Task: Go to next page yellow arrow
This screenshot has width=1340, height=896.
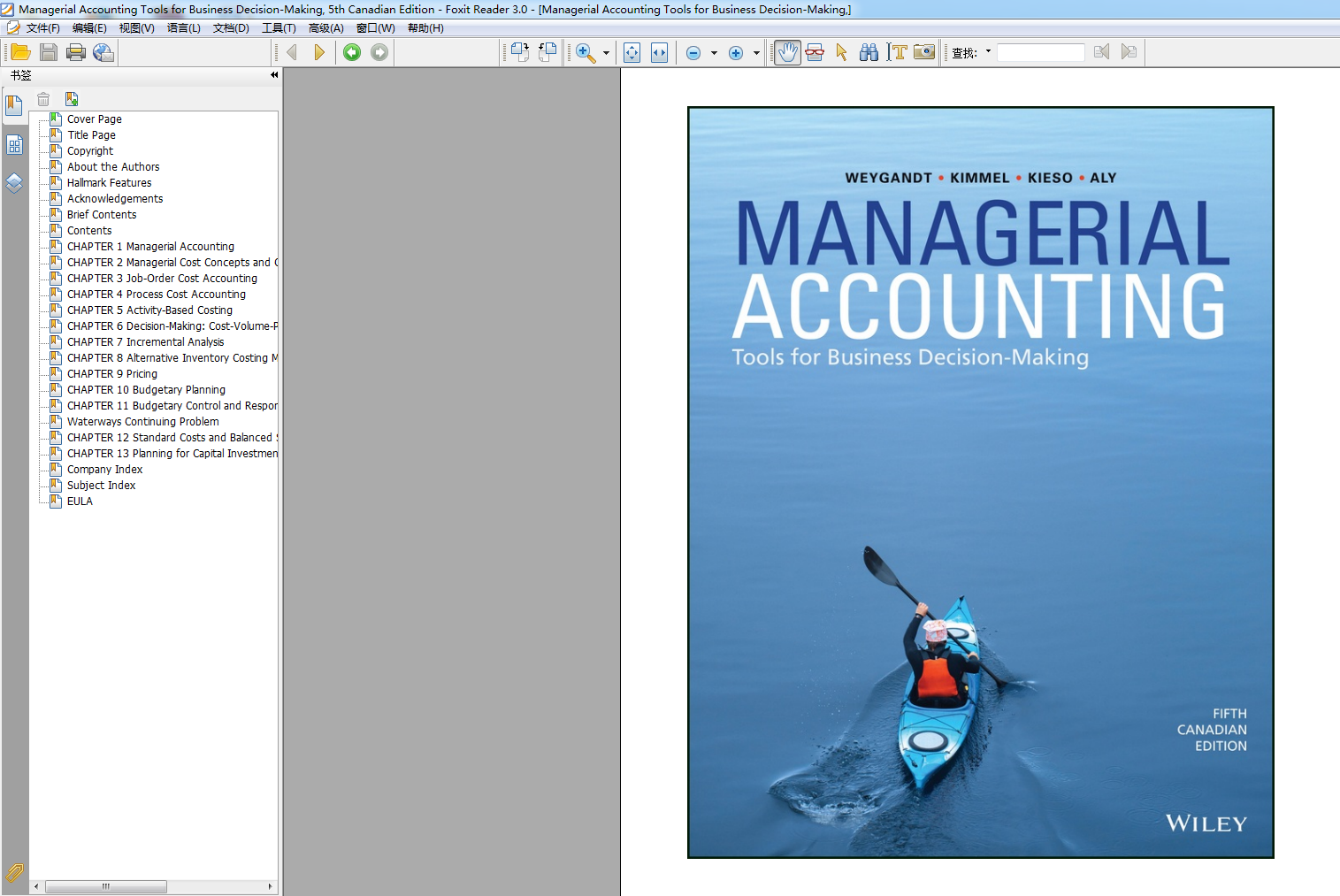Action: 319,52
